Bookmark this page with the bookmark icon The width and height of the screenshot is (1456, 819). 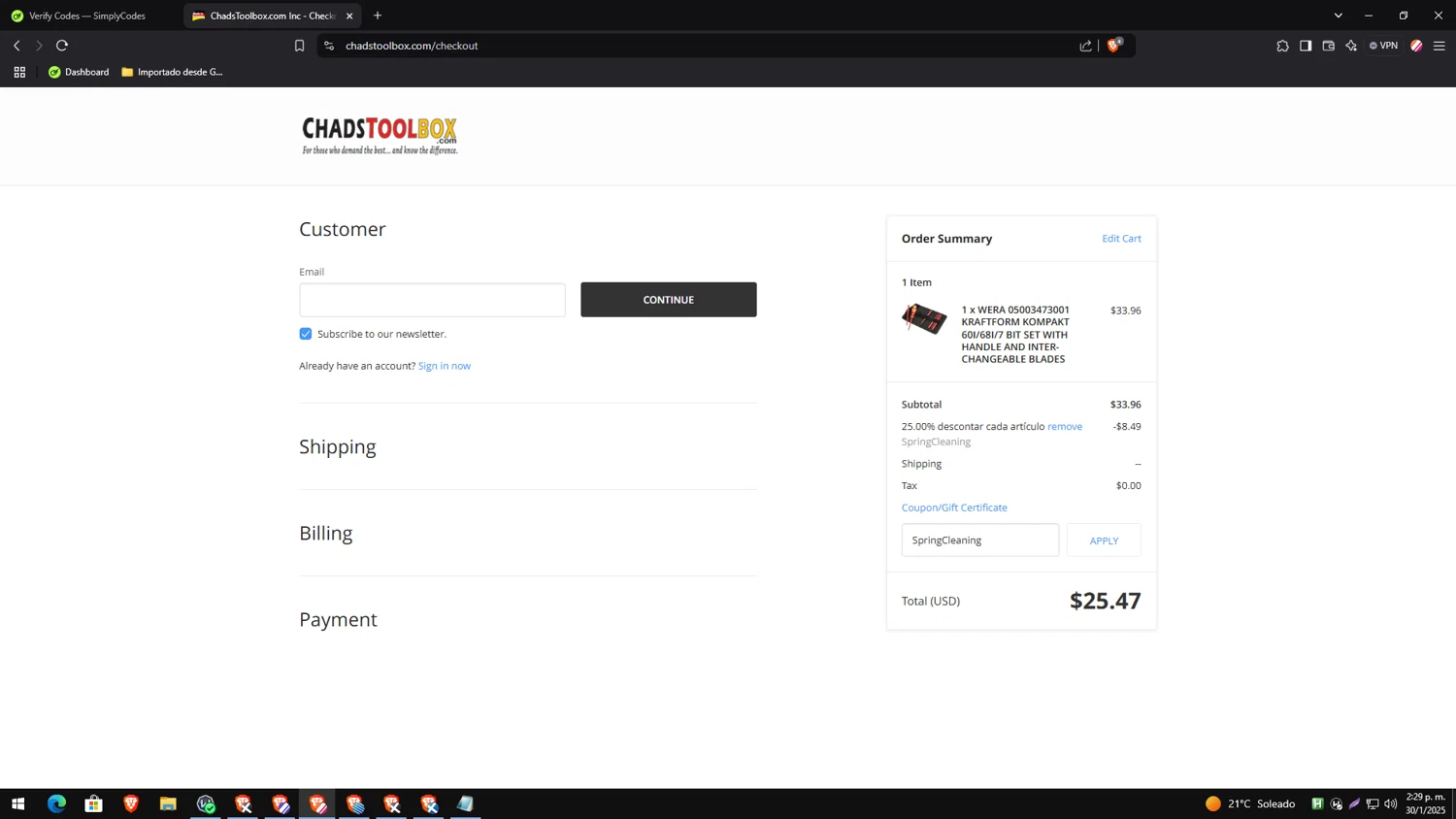click(x=299, y=46)
